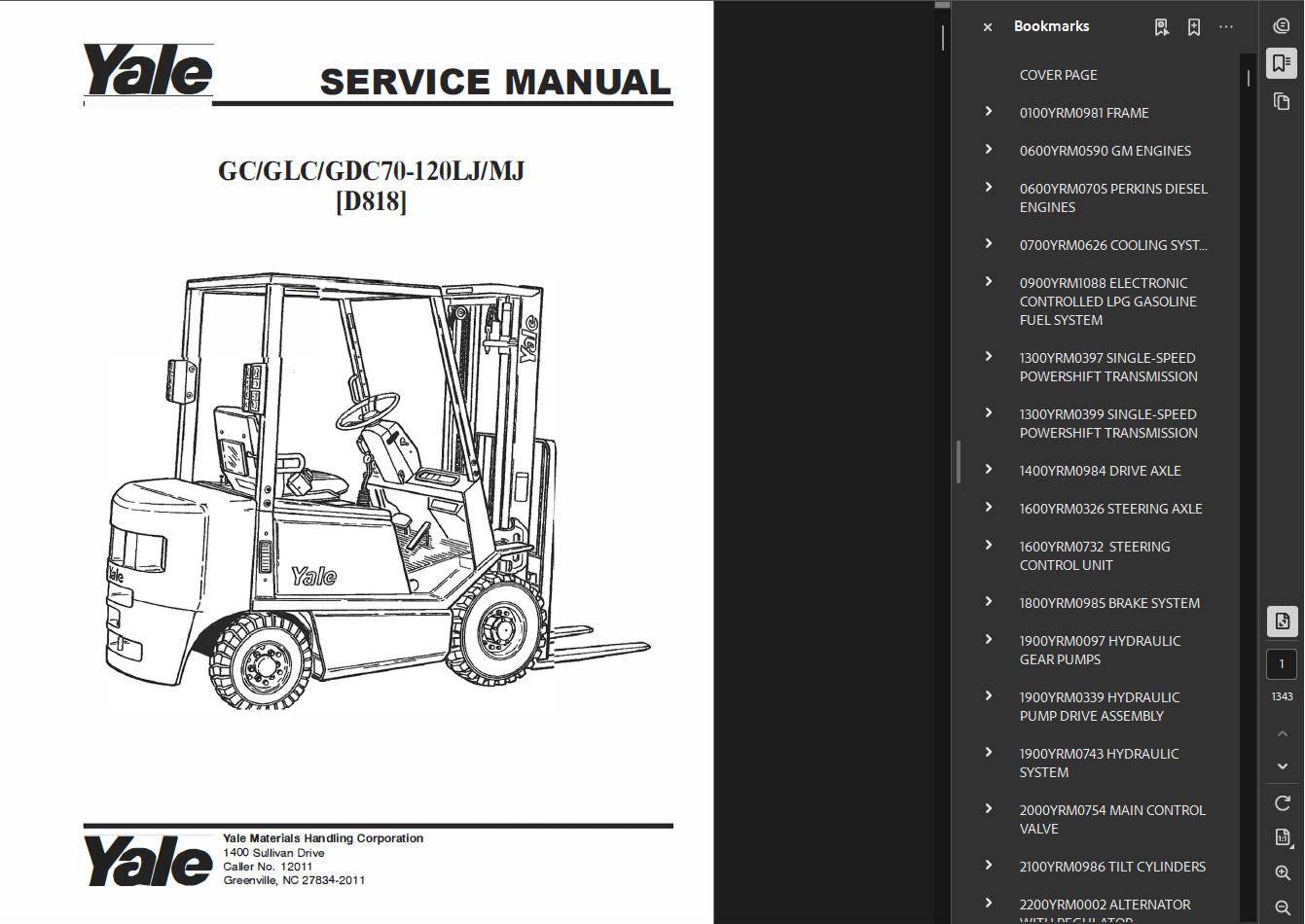Jump to 0700YRM0626 COOLING SYST... section
Screen dimensions: 1305x924
[x=1113, y=245]
